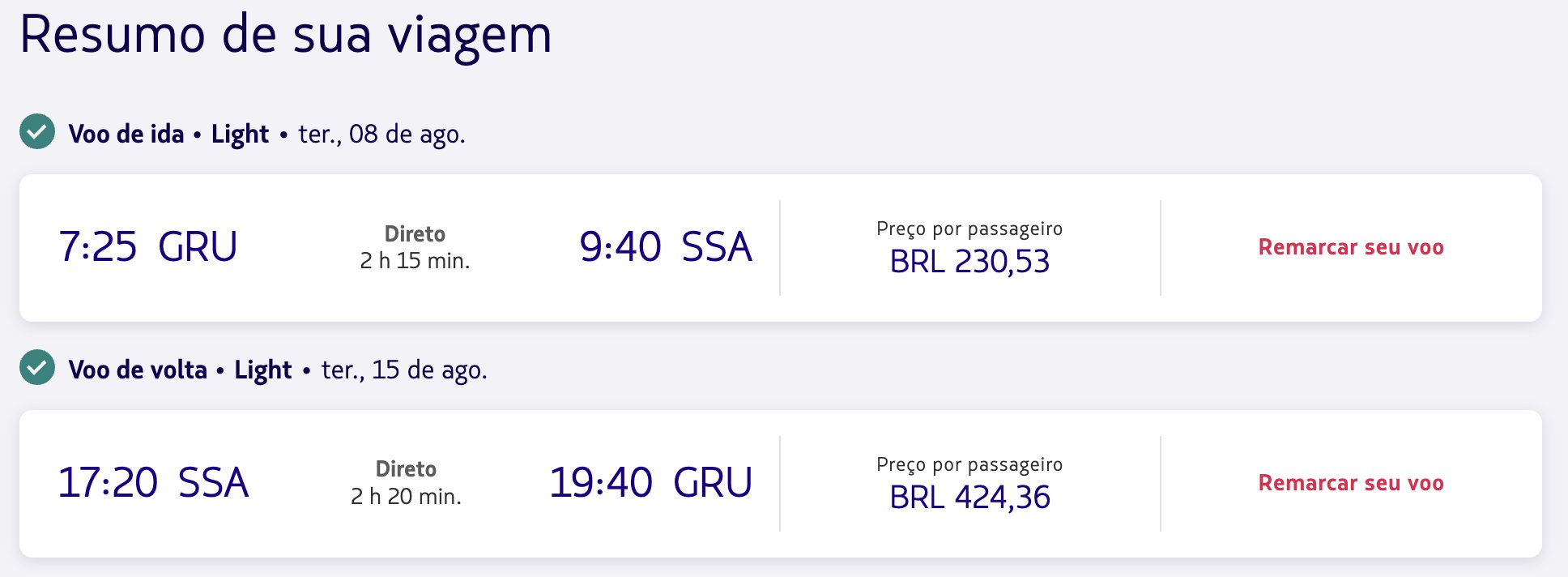Click the Voo de volta heading

click(138, 370)
